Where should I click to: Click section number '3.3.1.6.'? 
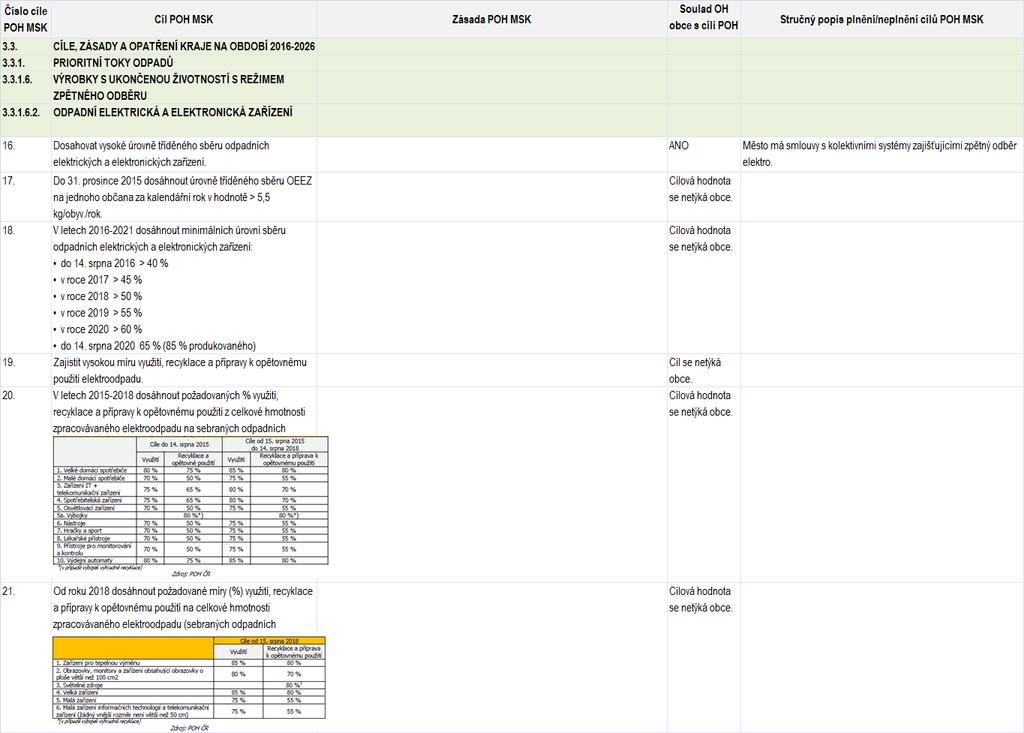[x=17, y=79]
